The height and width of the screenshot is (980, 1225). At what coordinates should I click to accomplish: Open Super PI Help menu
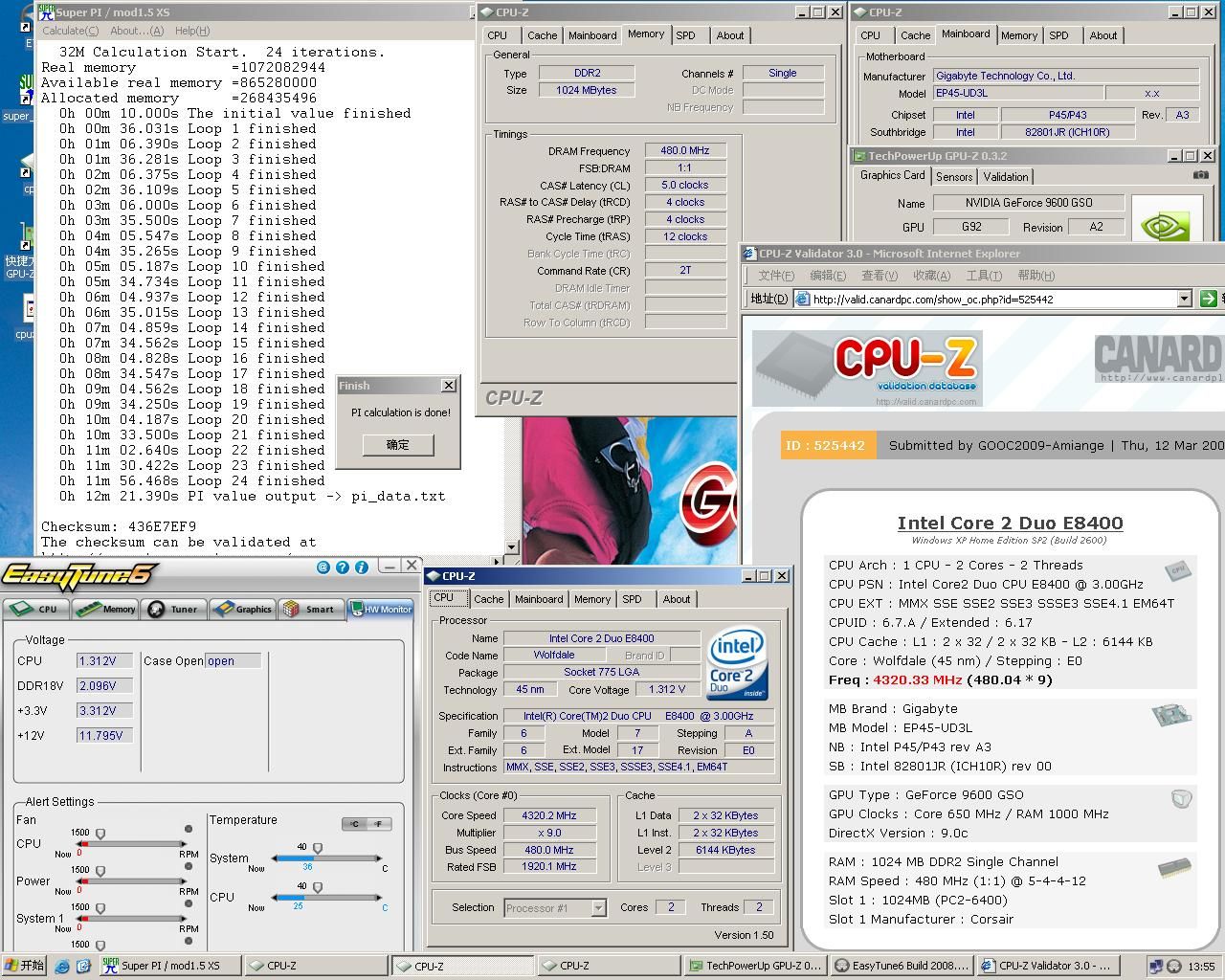[x=192, y=31]
